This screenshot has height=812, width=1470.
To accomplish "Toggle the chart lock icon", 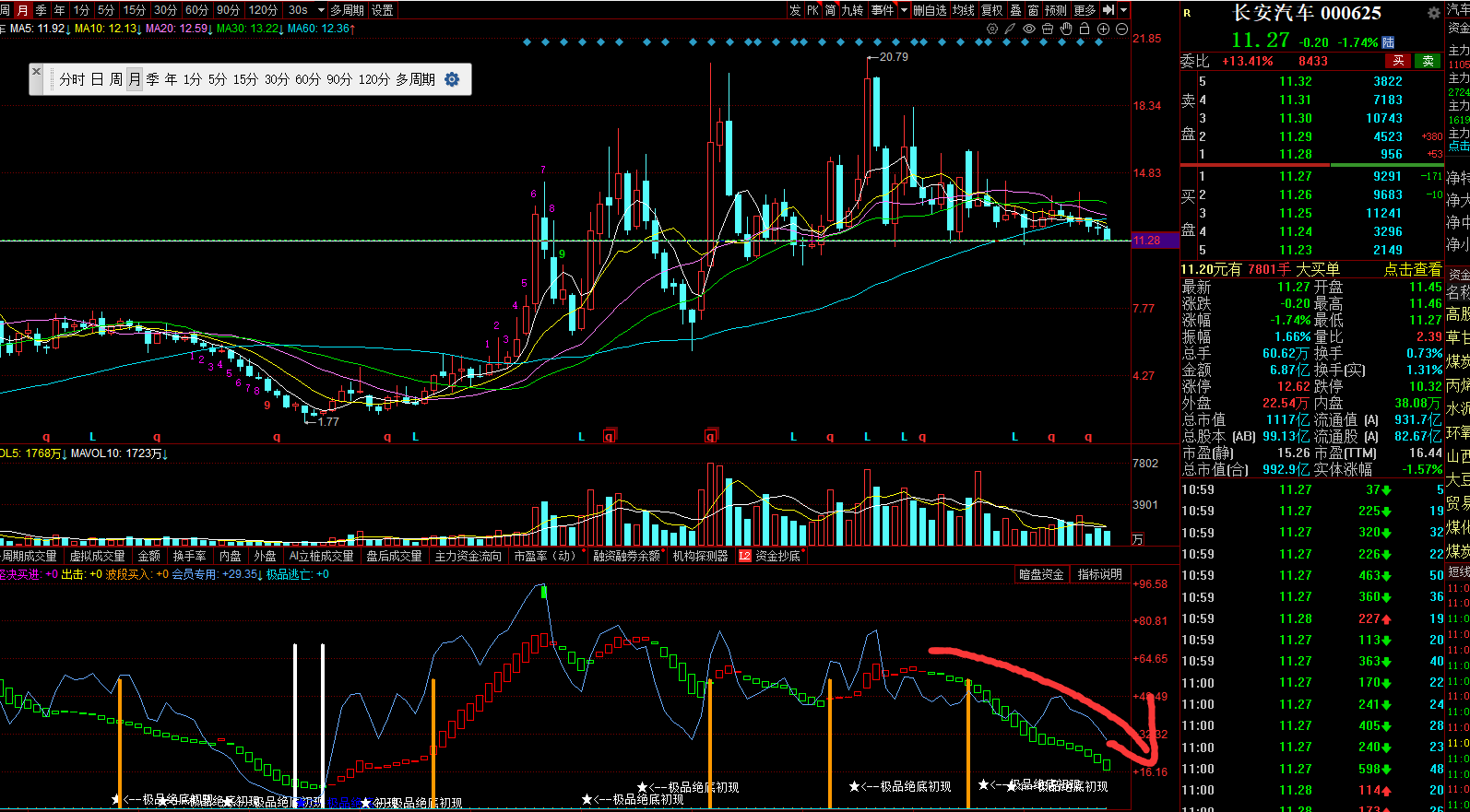I will 1085,29.
